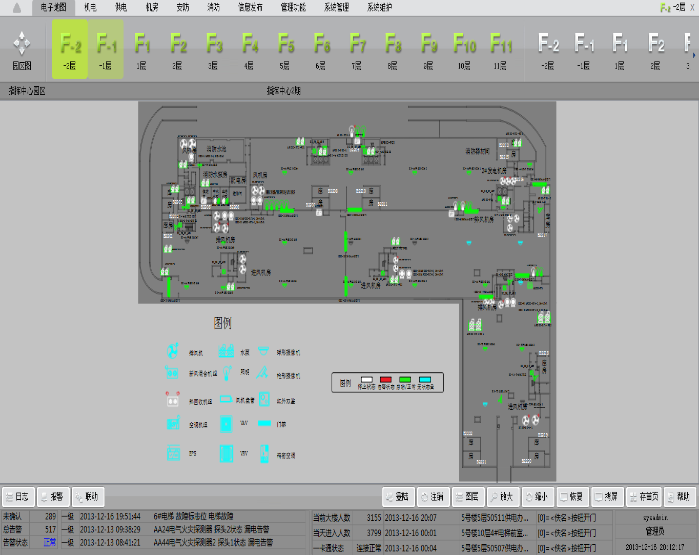Click the dome camera legend icon
The width and height of the screenshot is (699, 557).
(263, 351)
